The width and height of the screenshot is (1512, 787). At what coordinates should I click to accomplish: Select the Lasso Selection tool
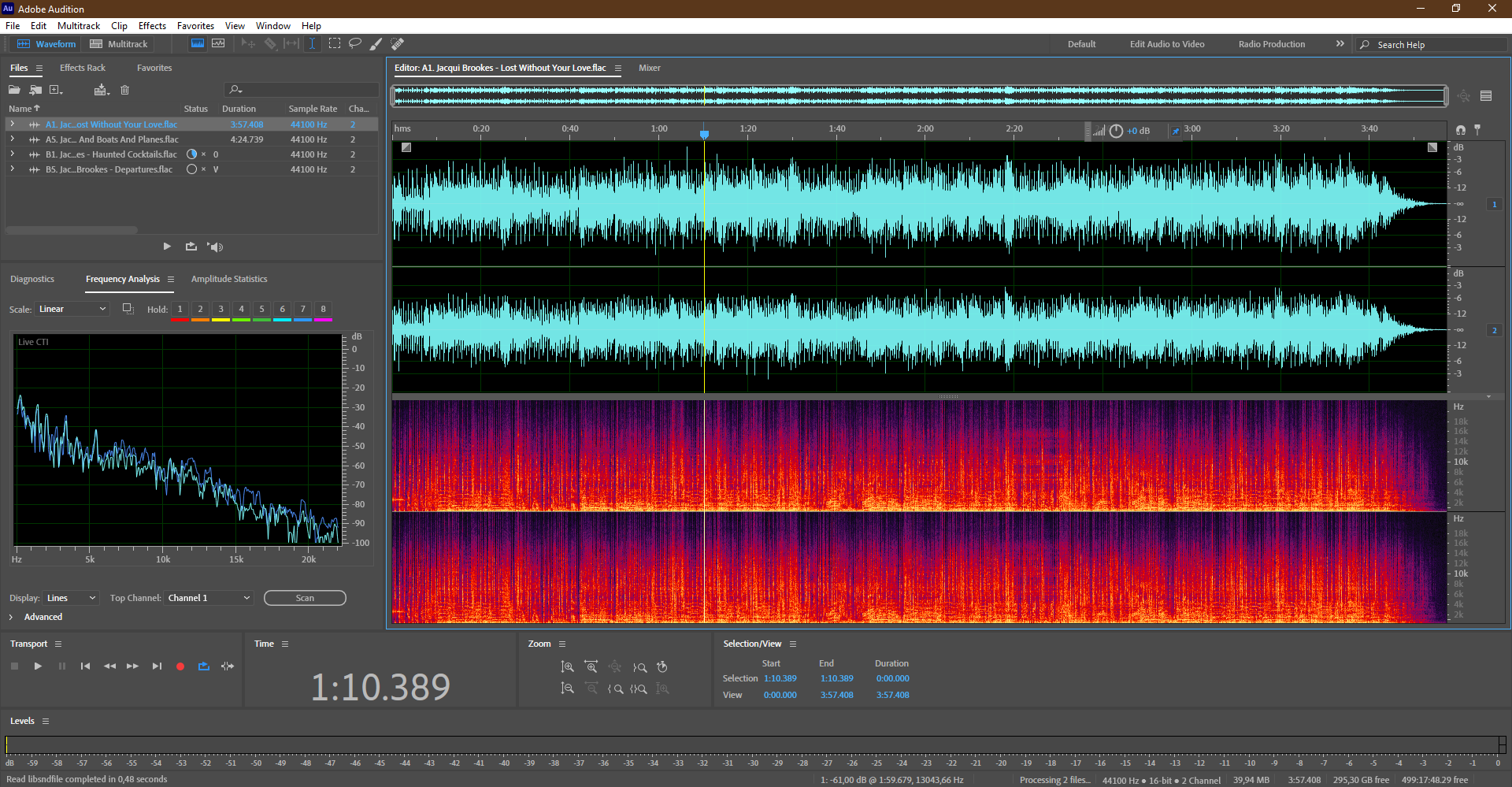pos(355,43)
